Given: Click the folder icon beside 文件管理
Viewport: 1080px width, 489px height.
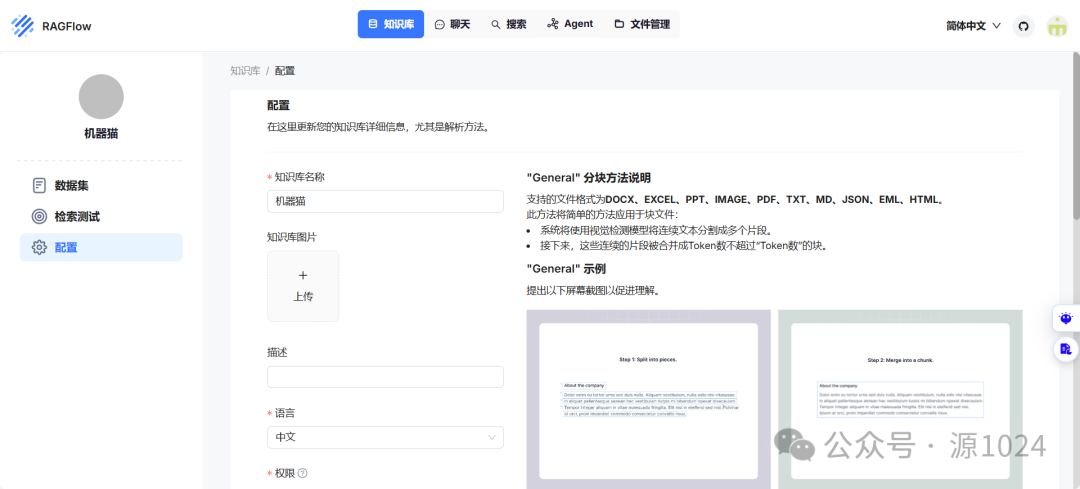Looking at the screenshot, I should pos(619,24).
